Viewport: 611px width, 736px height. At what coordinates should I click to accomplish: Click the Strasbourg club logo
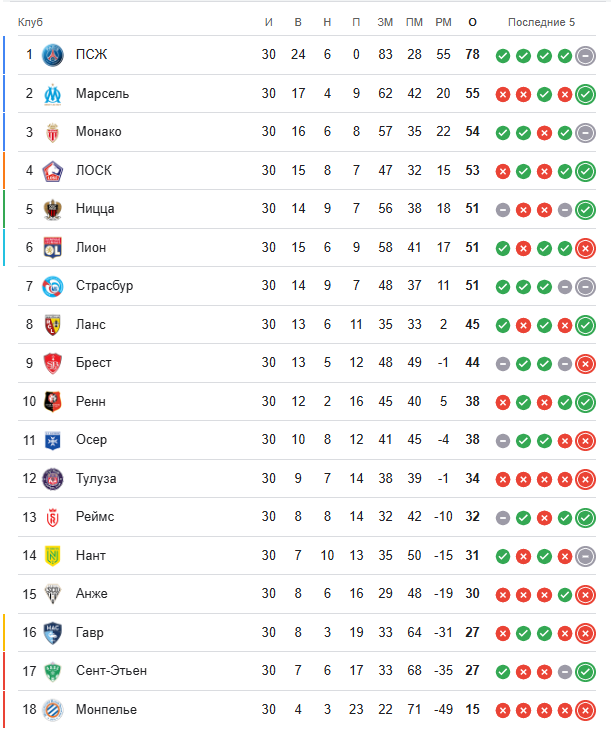[x=53, y=286]
